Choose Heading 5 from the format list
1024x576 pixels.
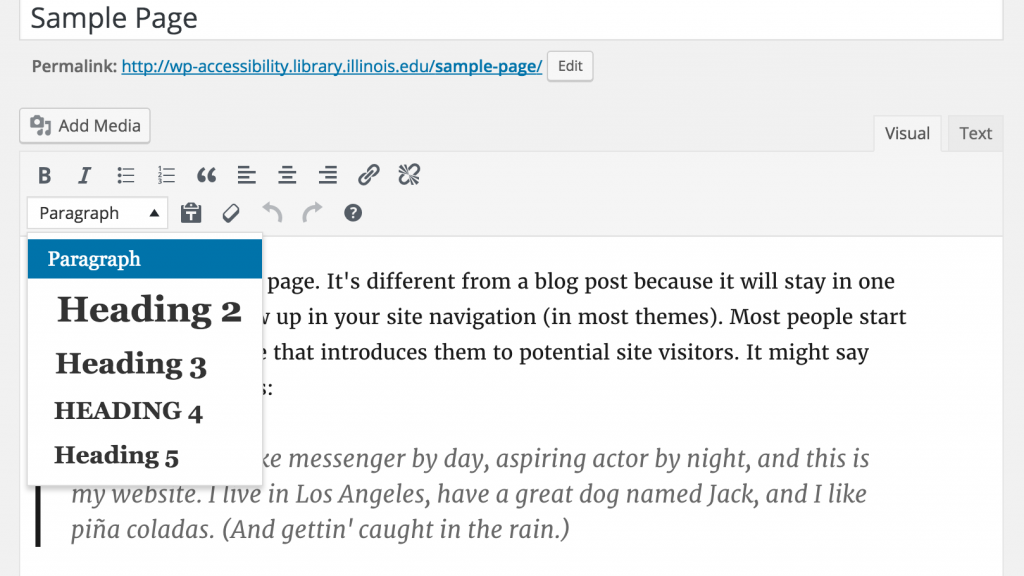point(145,455)
